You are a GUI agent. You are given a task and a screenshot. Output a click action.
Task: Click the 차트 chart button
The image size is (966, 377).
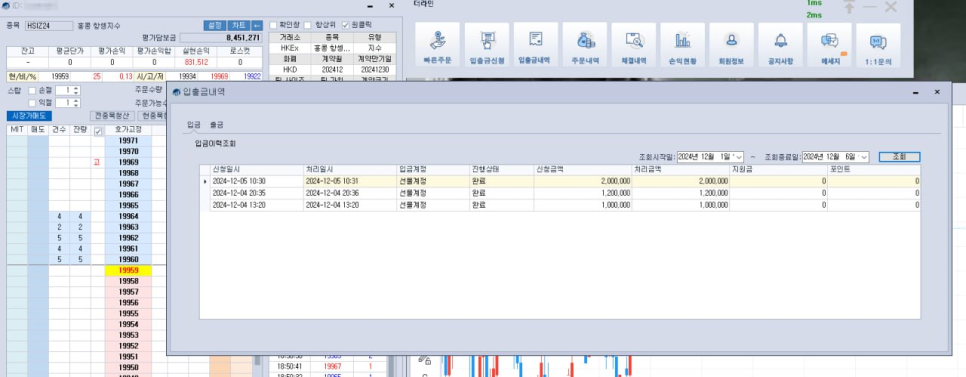pos(238,25)
